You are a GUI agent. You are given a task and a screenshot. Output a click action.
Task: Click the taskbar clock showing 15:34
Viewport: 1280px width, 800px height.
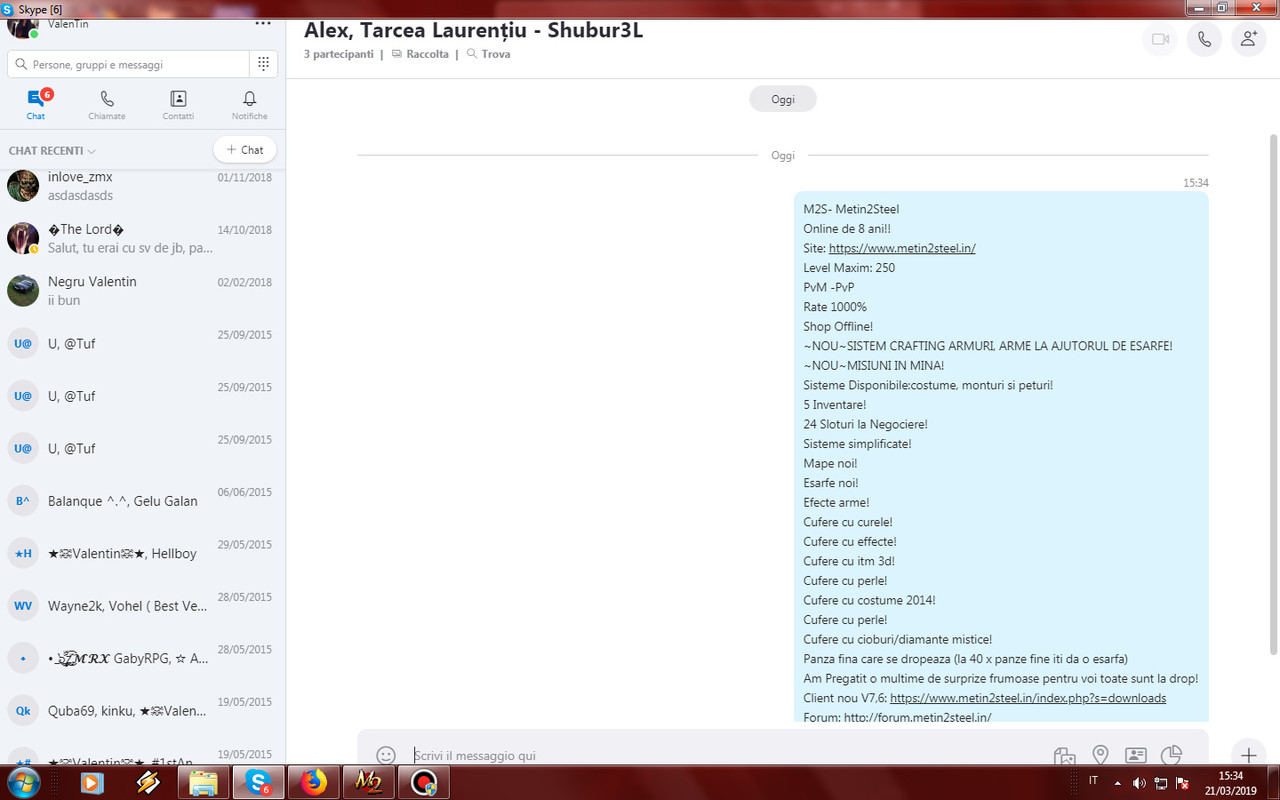coord(1231,782)
